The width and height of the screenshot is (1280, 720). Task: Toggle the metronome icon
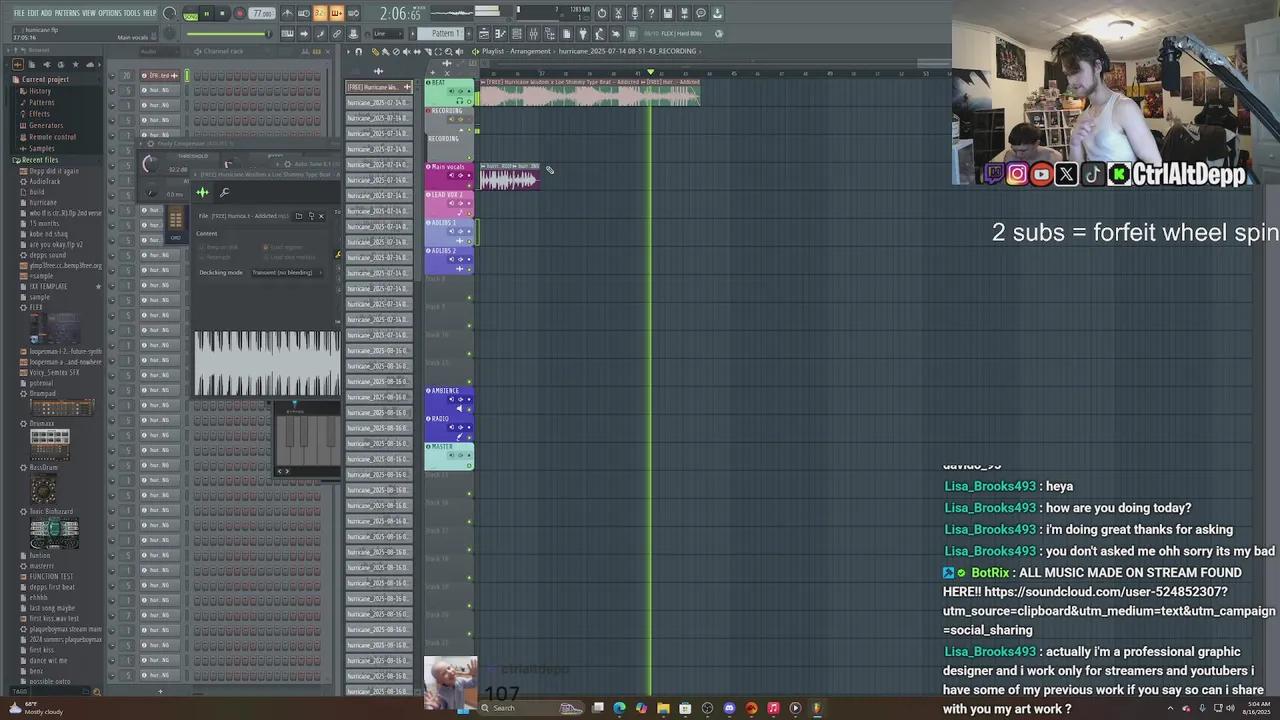287,13
